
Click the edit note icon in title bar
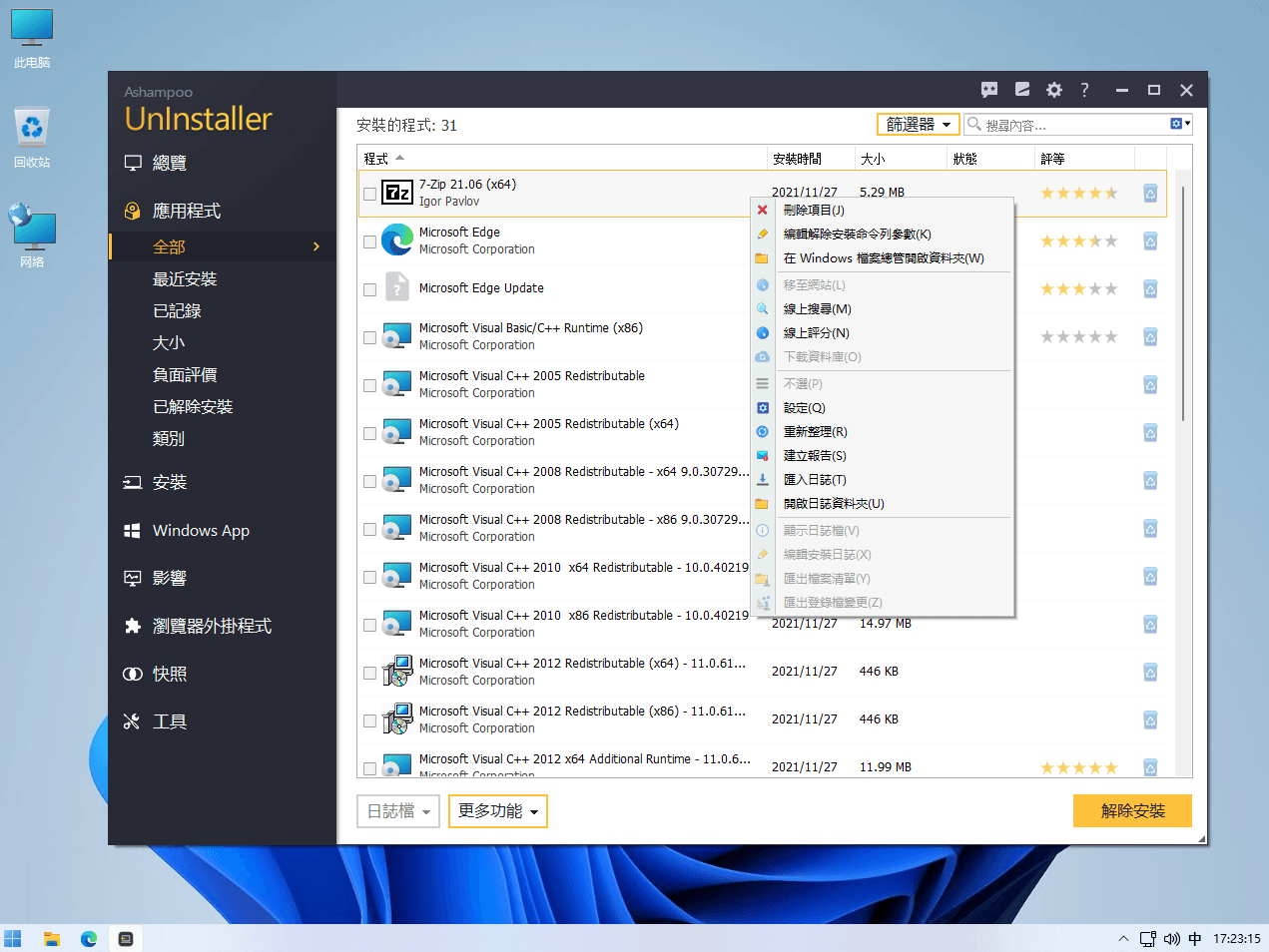pos(1022,90)
